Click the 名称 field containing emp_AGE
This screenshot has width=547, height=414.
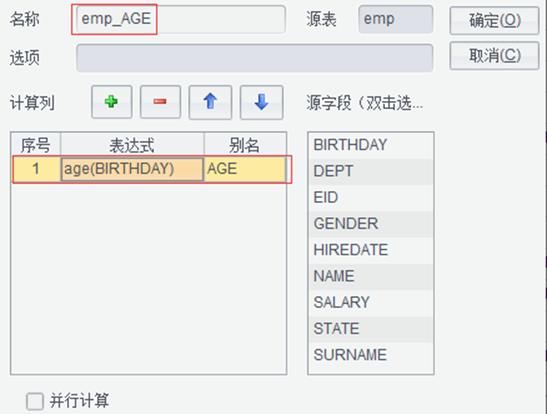pyautogui.click(x=181, y=19)
